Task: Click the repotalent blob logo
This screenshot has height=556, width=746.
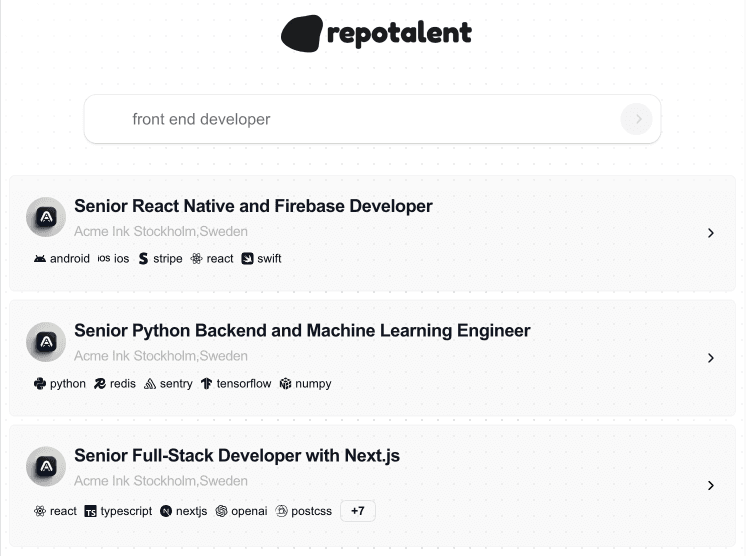Action: click(302, 33)
